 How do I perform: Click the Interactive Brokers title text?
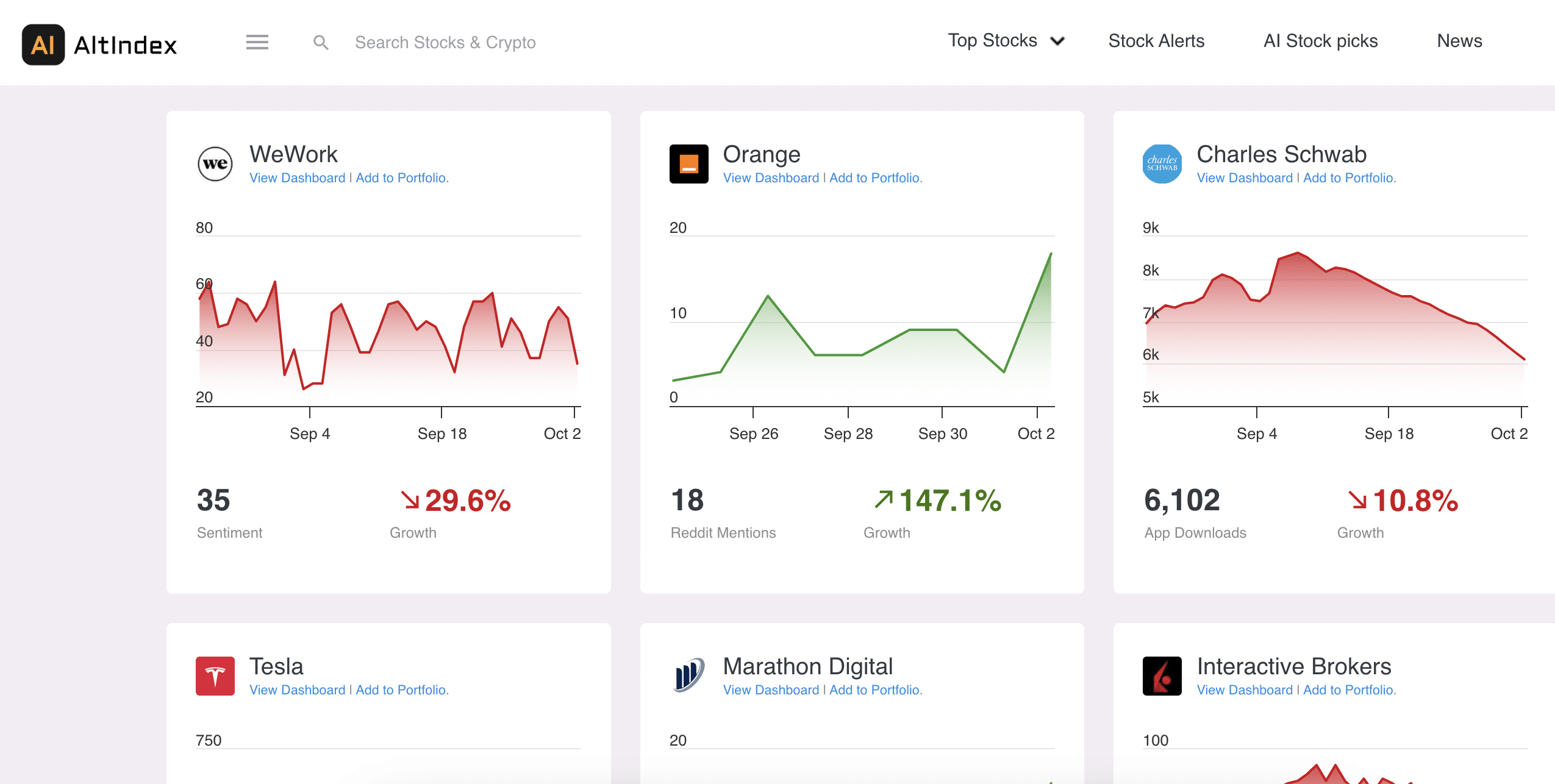tap(1294, 666)
